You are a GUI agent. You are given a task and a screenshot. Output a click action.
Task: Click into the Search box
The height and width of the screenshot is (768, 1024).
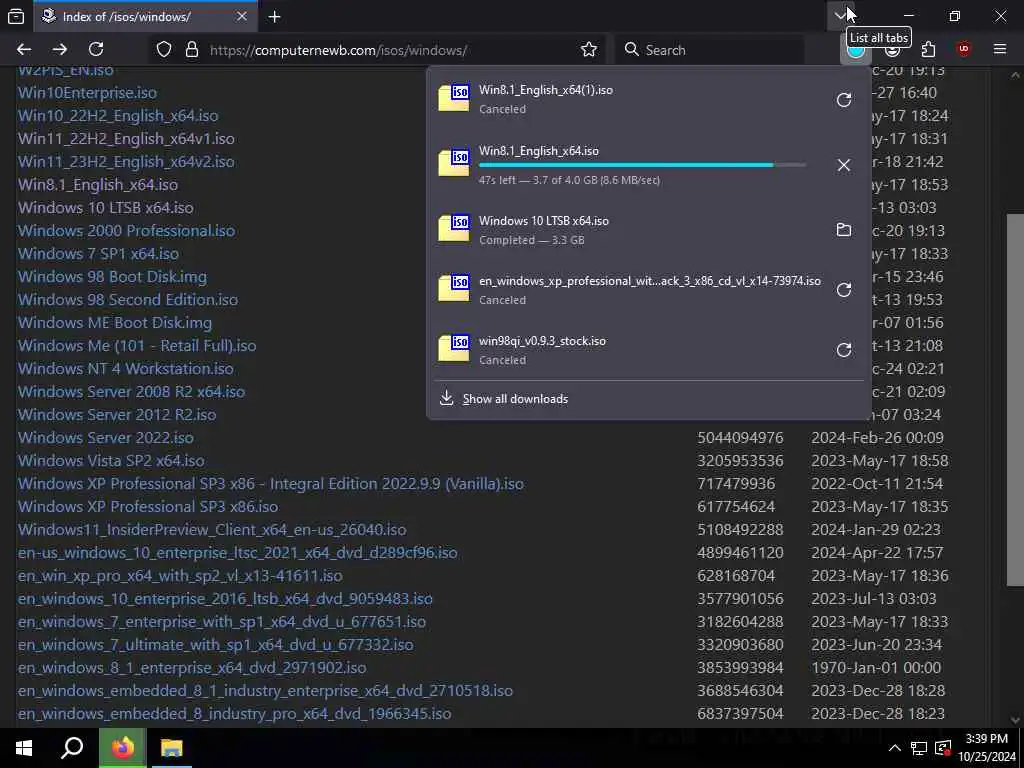[x=709, y=50]
